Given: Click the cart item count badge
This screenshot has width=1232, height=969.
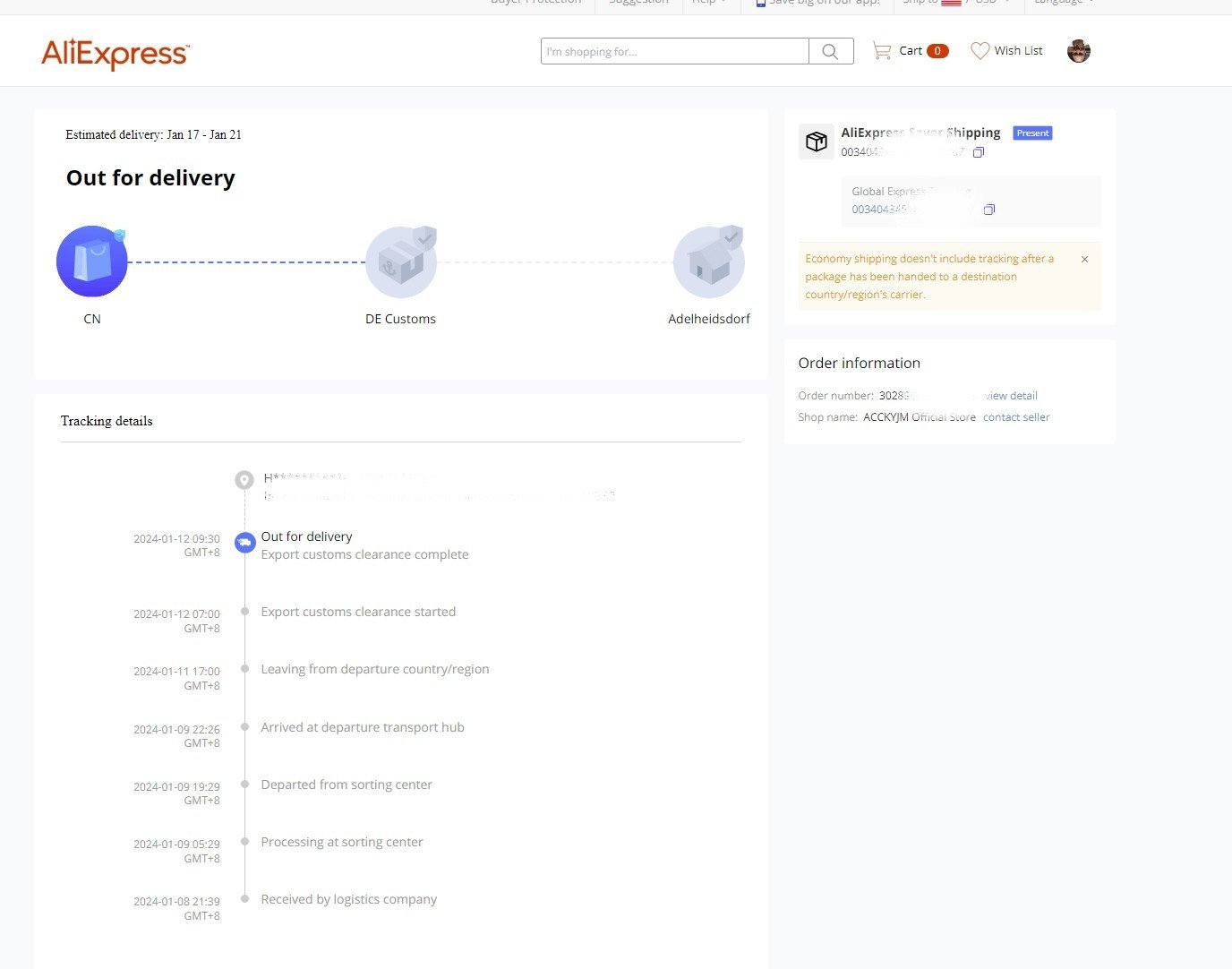Looking at the screenshot, I should pyautogui.click(x=937, y=51).
